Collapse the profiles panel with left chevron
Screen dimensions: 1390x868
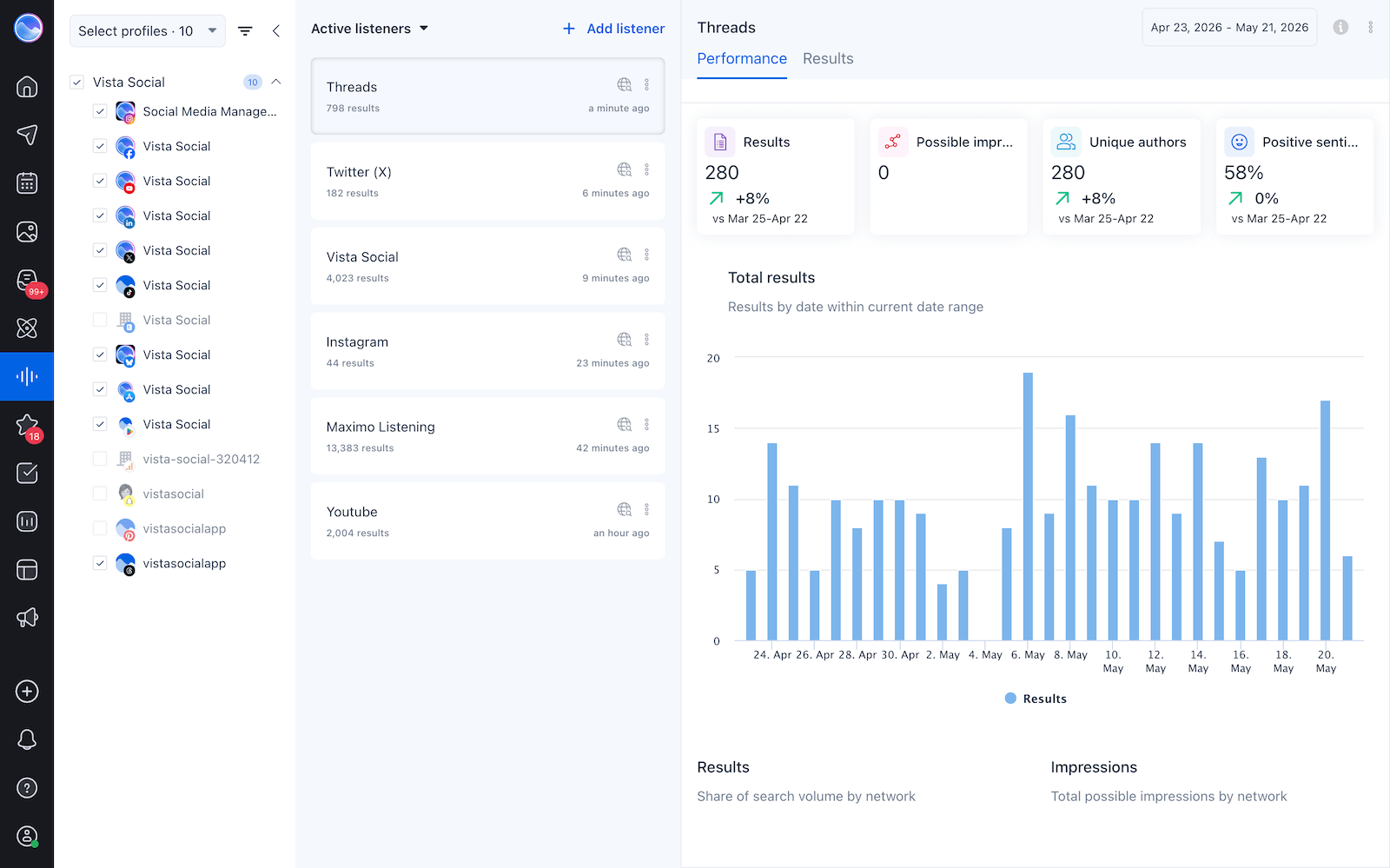pos(276,31)
